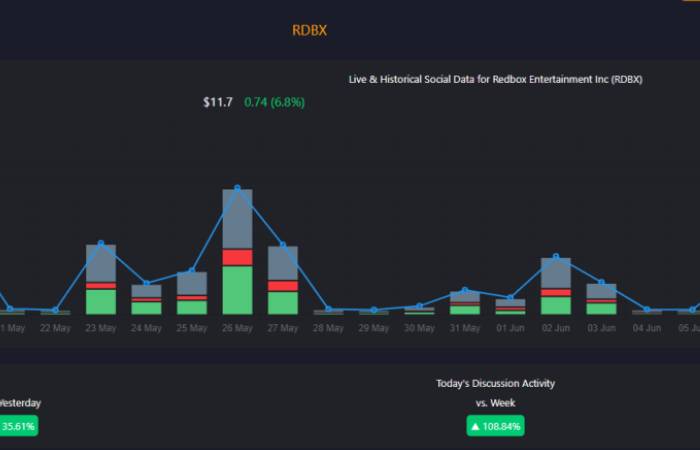Click the RDBX ticker title
The width and height of the screenshot is (700, 450).
click(309, 30)
